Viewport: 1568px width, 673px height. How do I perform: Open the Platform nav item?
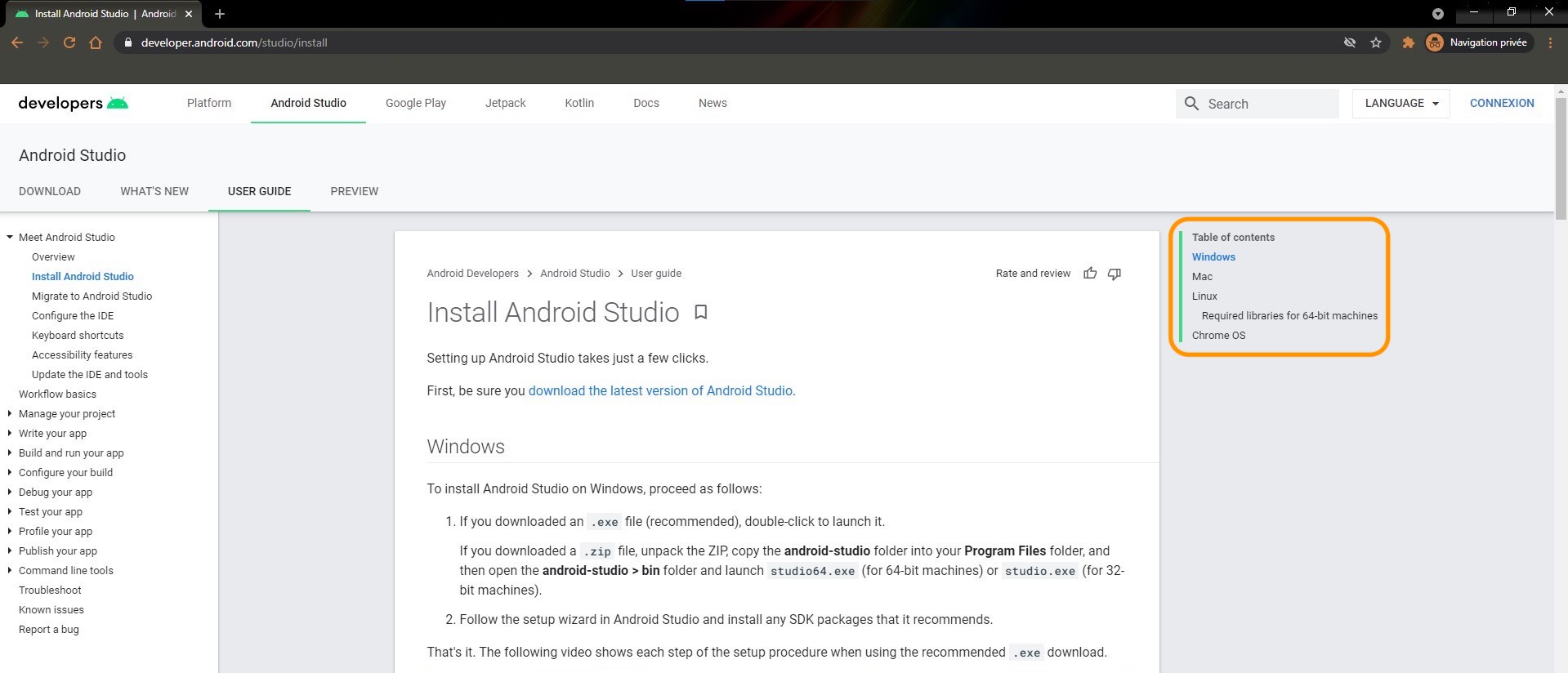(209, 103)
